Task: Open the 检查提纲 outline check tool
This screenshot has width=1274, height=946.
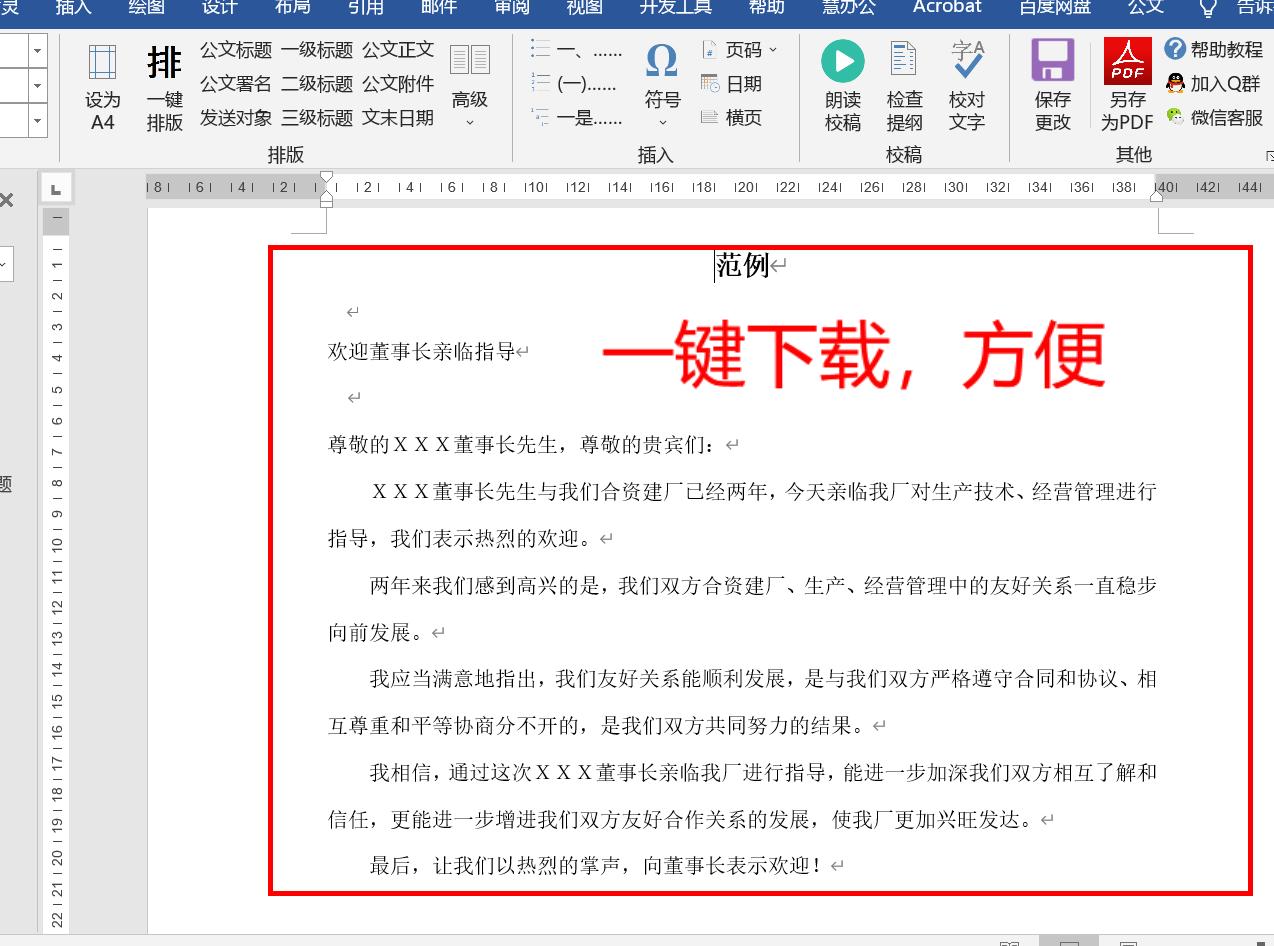Action: [x=903, y=85]
